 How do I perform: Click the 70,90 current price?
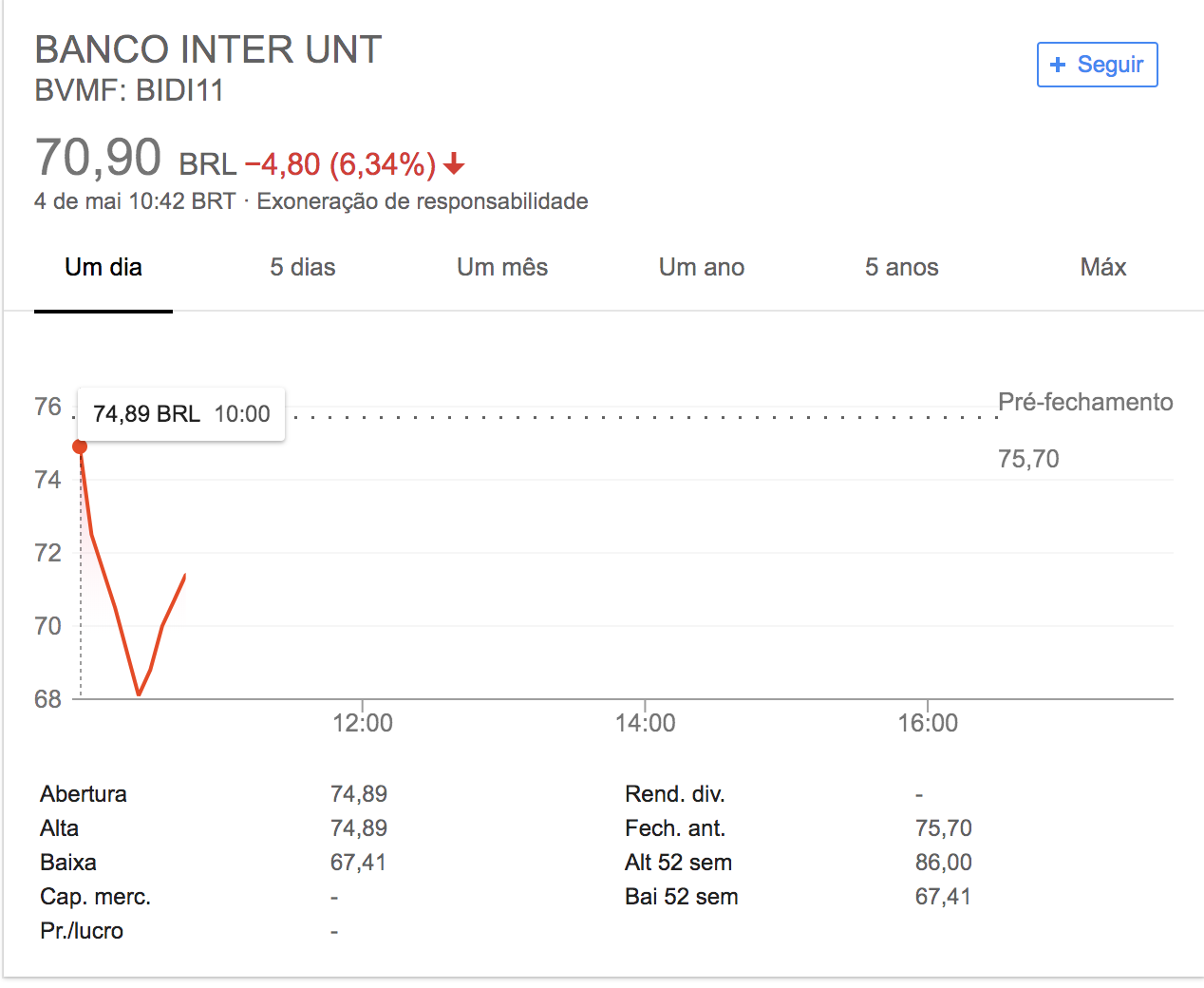tap(98, 157)
